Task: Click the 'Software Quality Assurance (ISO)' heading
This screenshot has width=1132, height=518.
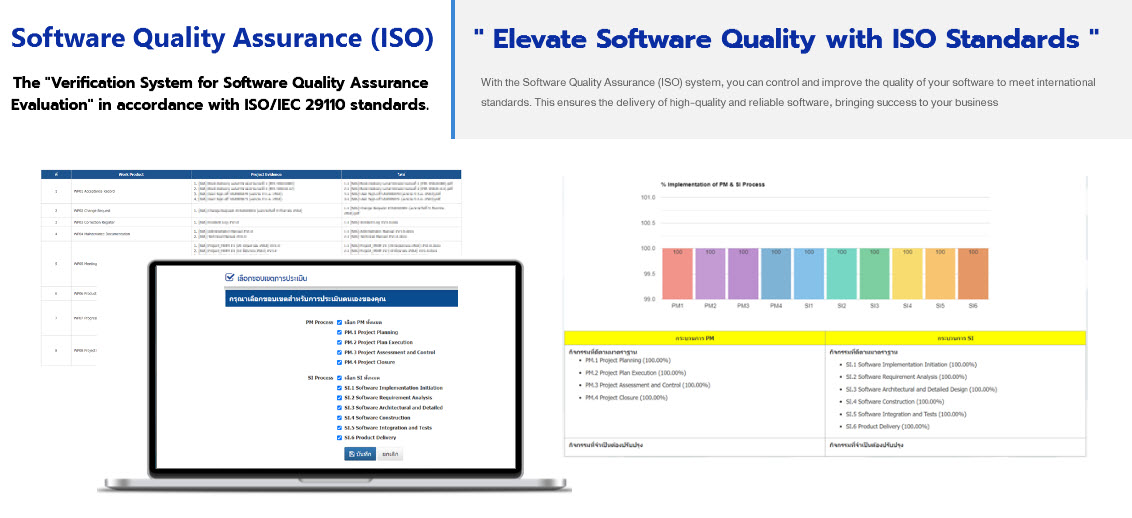Action: (222, 38)
